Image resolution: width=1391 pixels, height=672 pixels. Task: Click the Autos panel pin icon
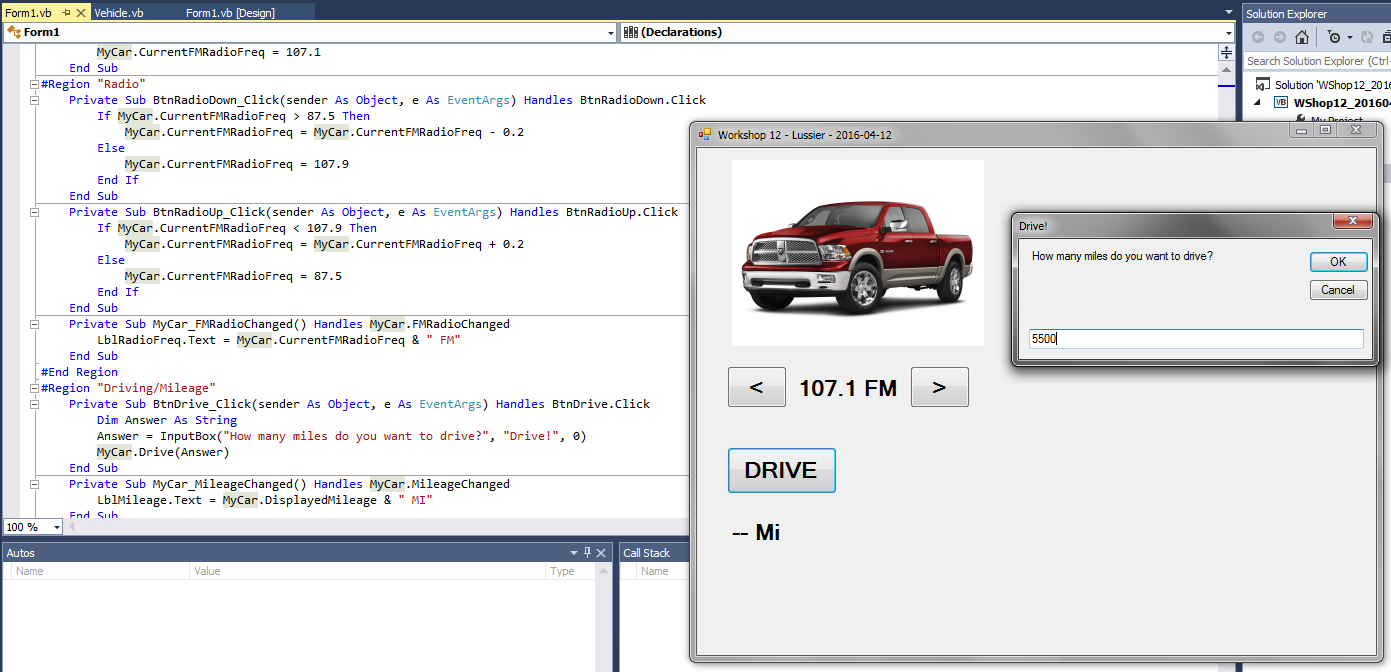point(587,552)
